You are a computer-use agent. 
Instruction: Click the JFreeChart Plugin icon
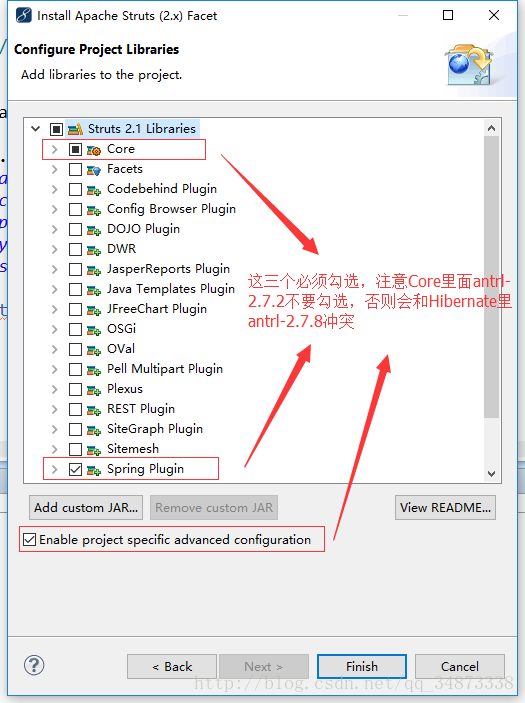pyautogui.click(x=94, y=310)
